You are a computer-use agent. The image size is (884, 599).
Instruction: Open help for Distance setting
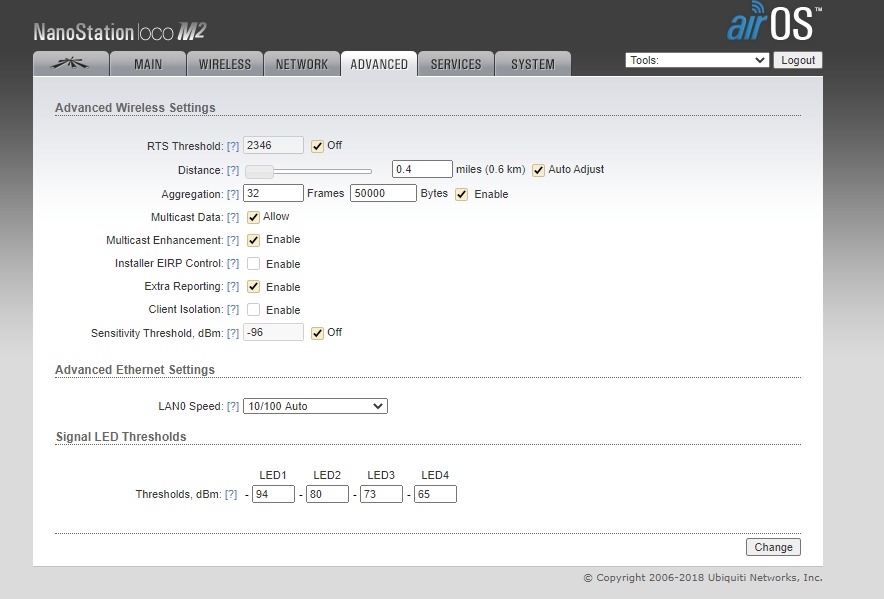click(233, 170)
